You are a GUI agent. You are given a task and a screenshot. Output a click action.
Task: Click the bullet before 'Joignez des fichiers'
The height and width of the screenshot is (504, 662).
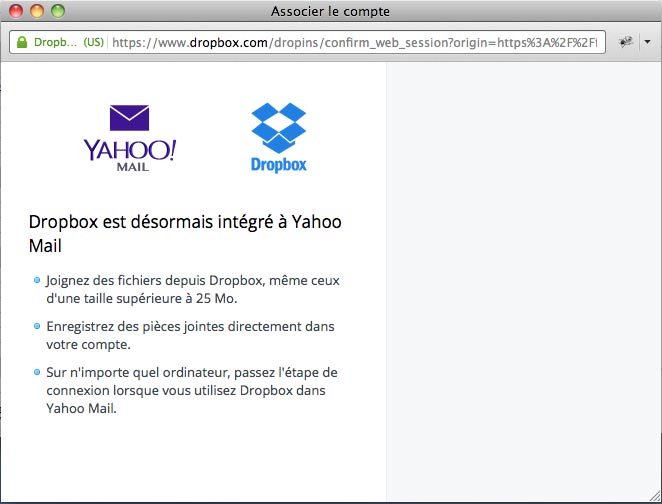pyautogui.click(x=37, y=282)
